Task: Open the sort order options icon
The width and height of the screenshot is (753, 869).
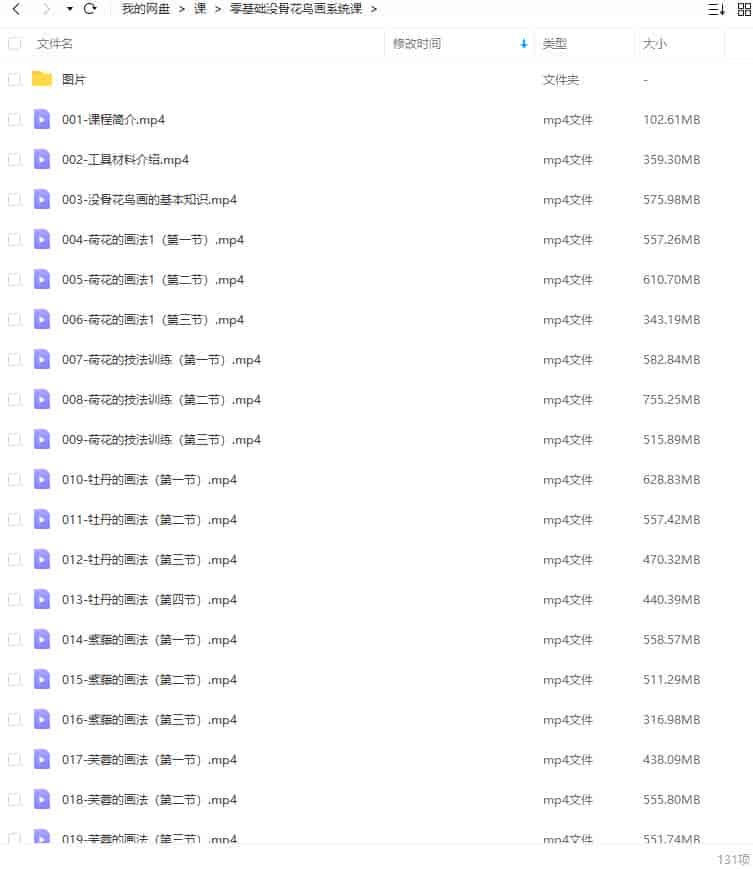Action: [716, 9]
